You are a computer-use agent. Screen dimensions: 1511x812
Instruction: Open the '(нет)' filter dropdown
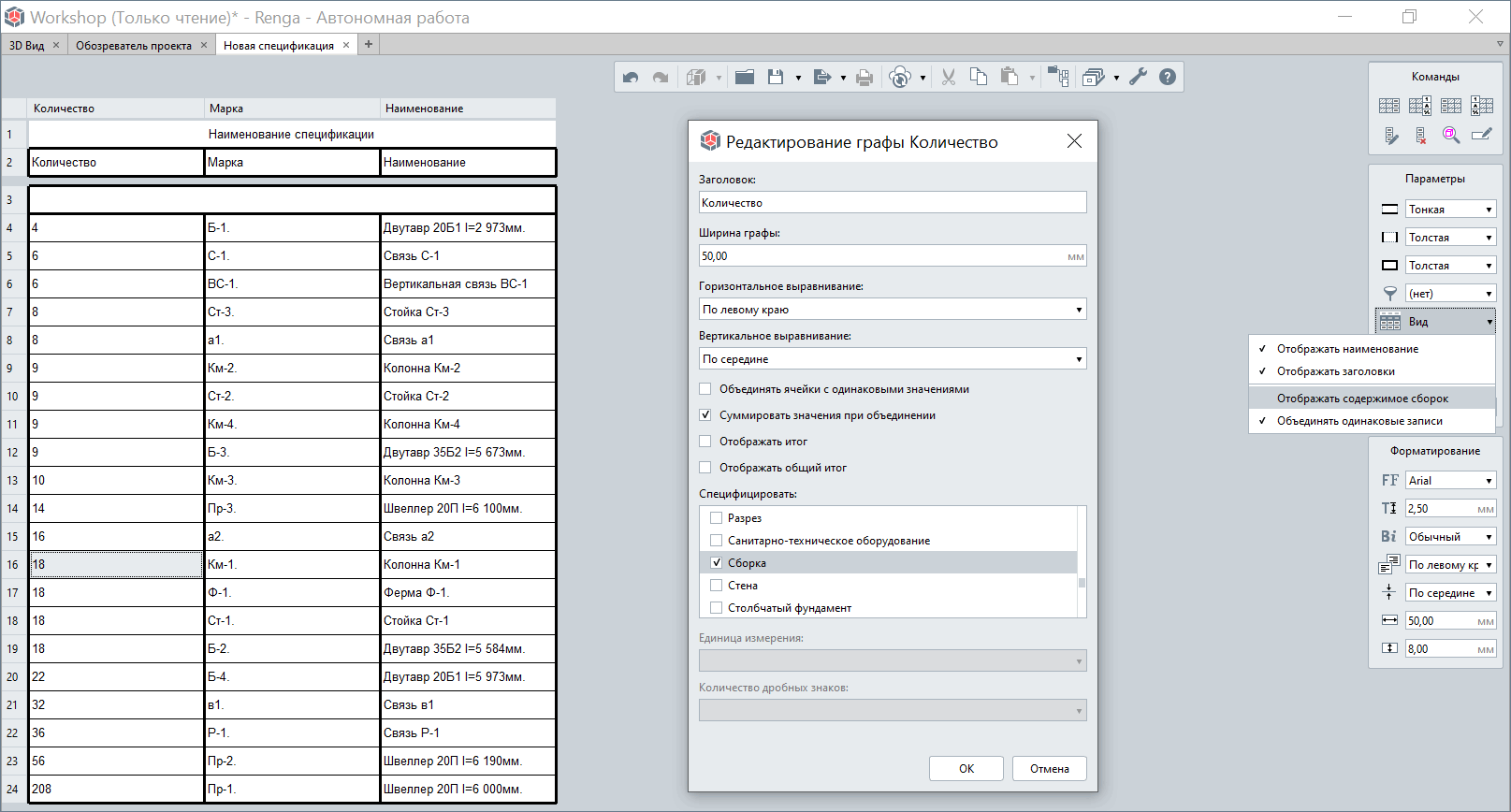click(1450, 294)
